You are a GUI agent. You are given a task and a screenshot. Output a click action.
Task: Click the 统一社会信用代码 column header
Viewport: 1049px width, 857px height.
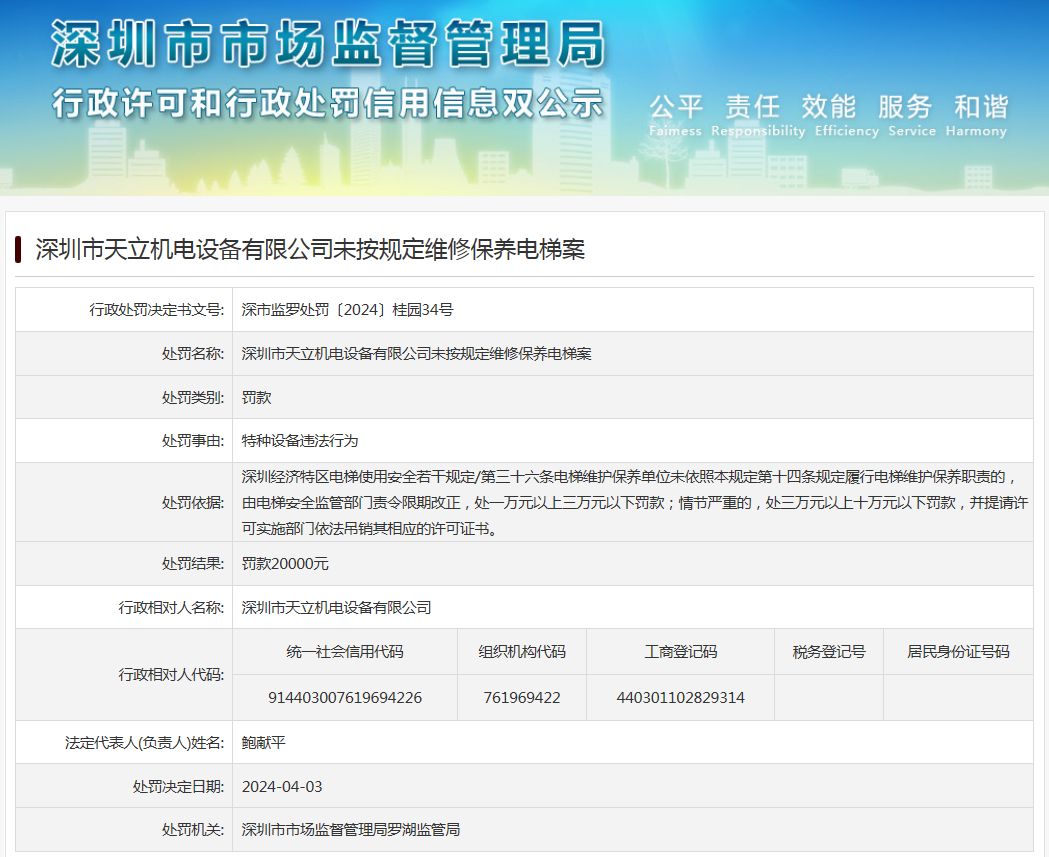(x=345, y=652)
